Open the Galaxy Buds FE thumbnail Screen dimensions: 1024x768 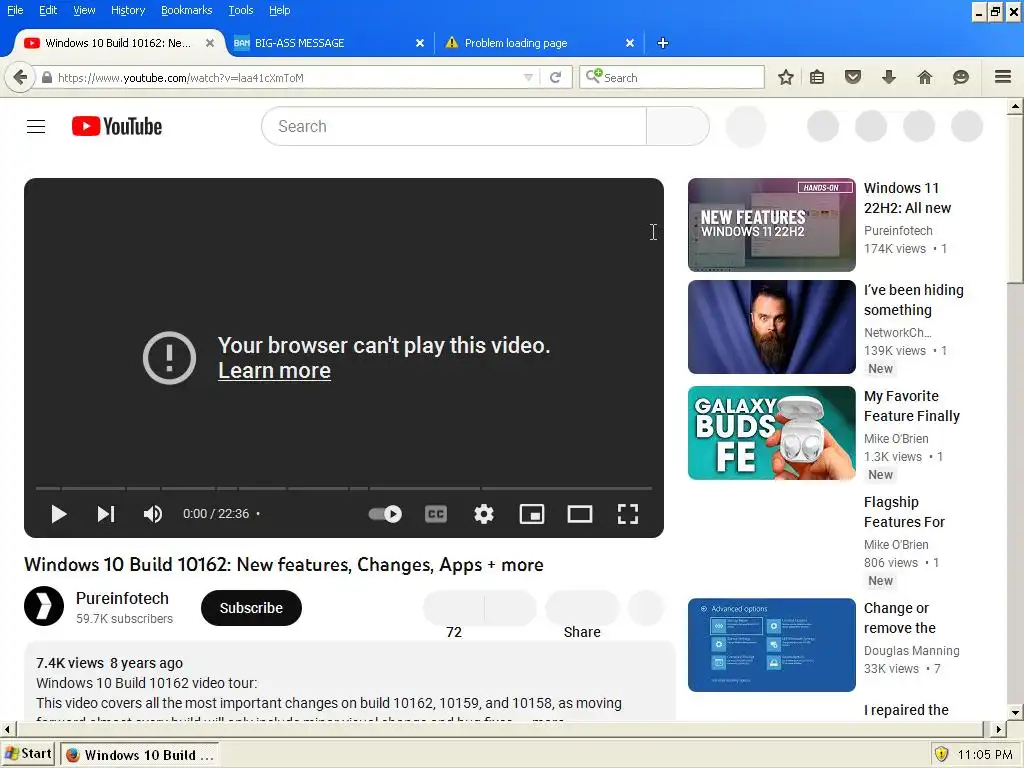(772, 433)
